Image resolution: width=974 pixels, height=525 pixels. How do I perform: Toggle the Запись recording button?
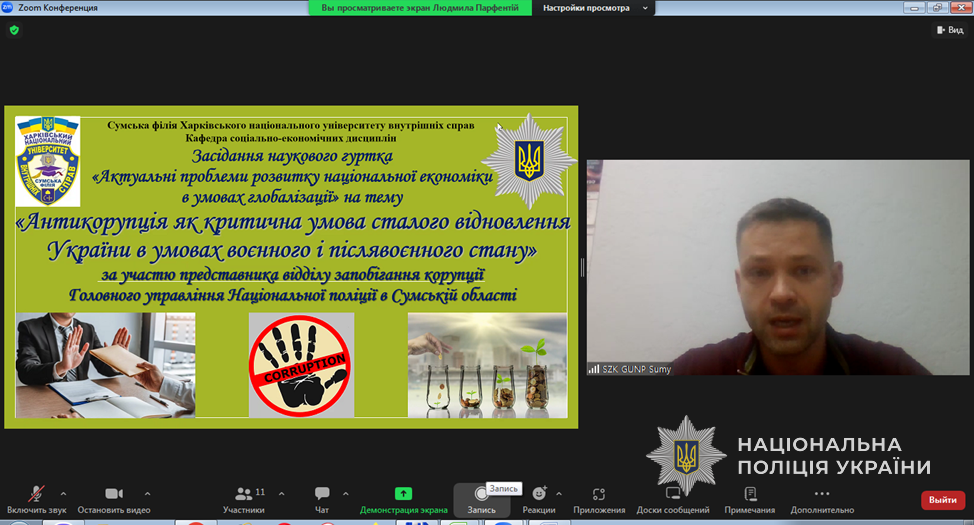coord(481,499)
